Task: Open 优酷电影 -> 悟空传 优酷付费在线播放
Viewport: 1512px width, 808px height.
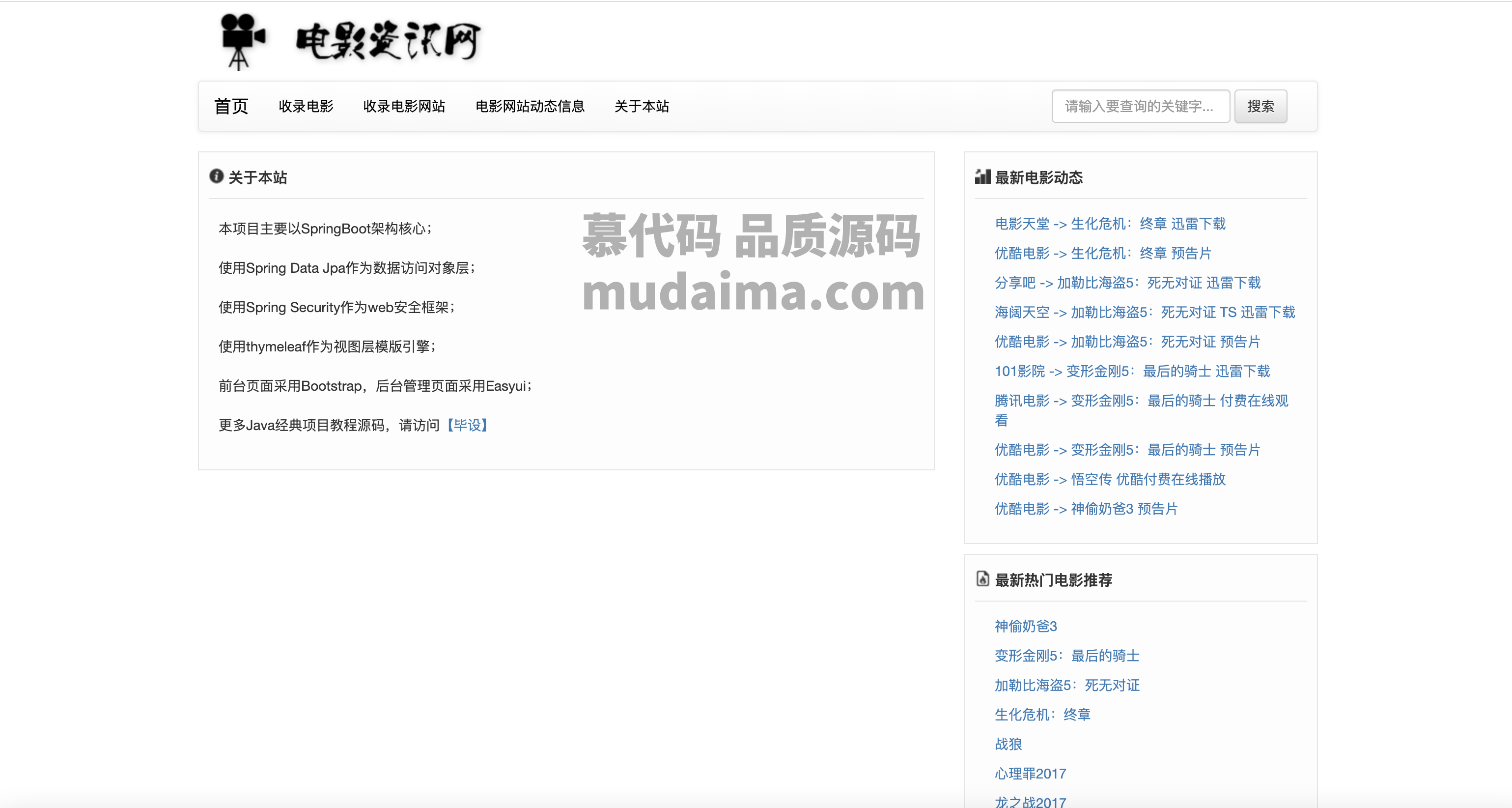Action: [1110, 479]
